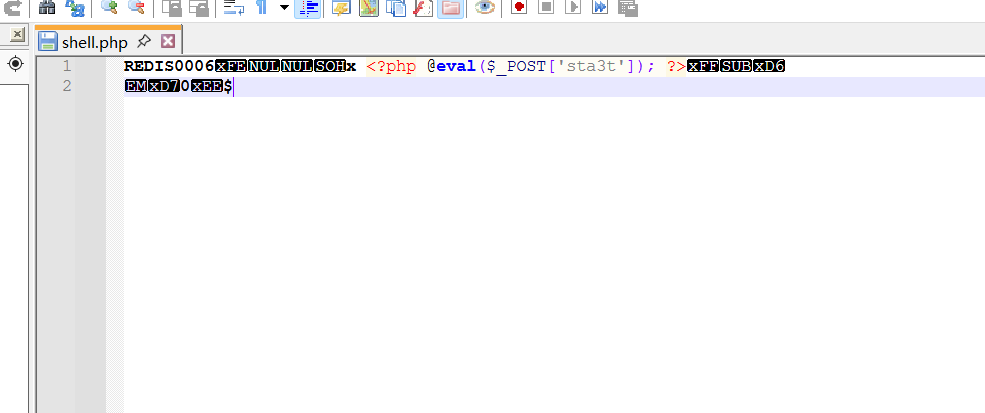Toggle the Indent Guide icon
The image size is (985, 413).
pos(308,8)
